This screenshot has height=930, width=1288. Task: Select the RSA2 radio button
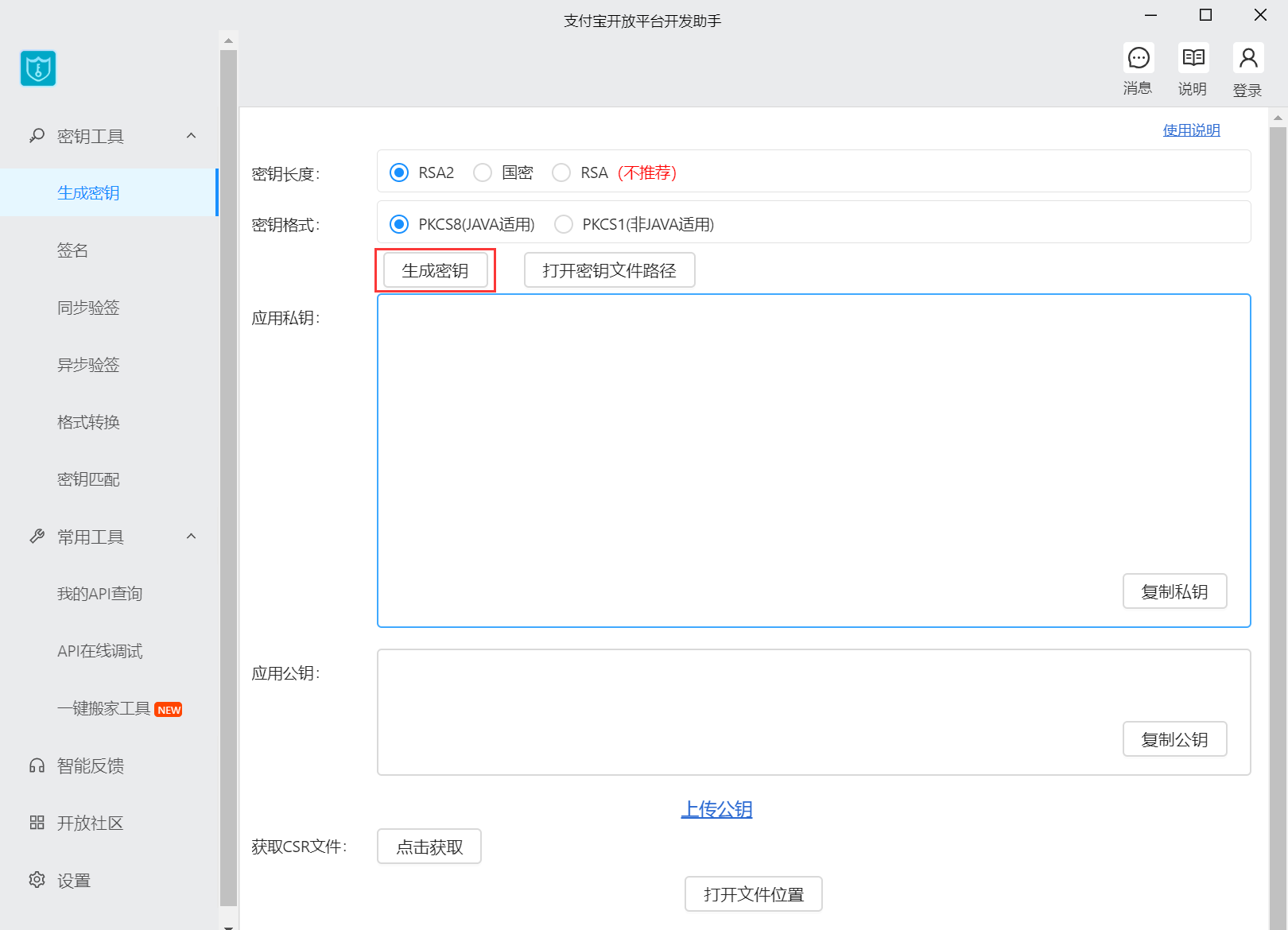tap(399, 172)
